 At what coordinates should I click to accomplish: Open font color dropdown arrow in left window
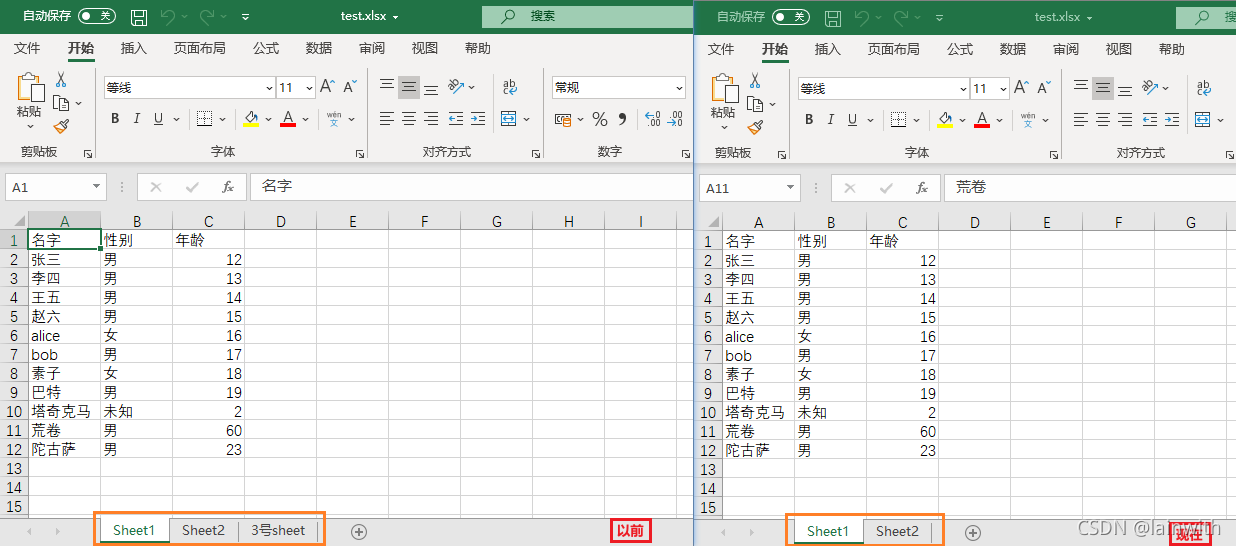(305, 119)
